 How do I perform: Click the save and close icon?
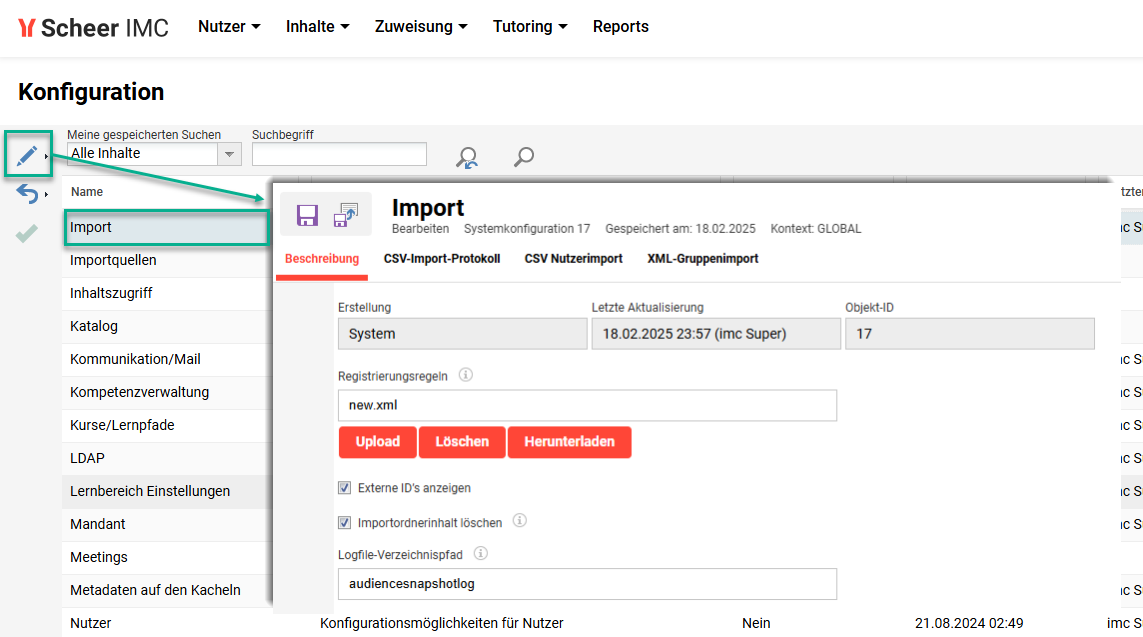coord(346,215)
